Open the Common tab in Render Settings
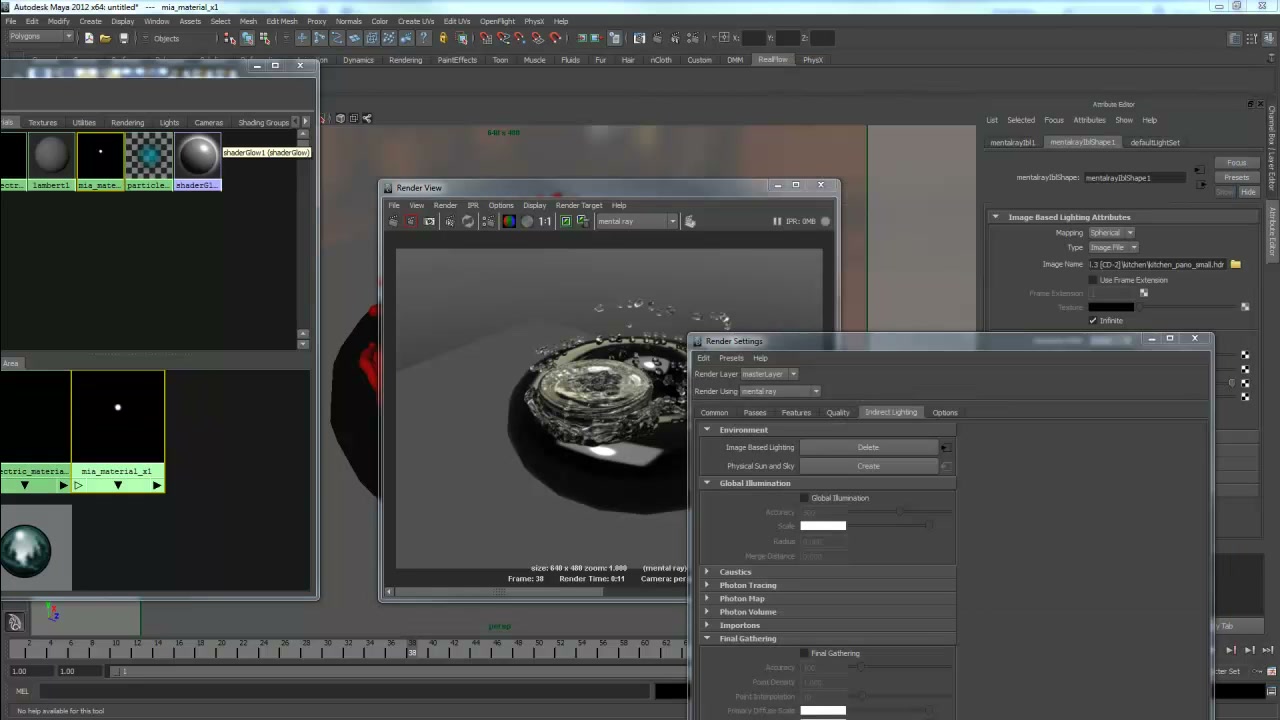The image size is (1280, 720). click(714, 412)
